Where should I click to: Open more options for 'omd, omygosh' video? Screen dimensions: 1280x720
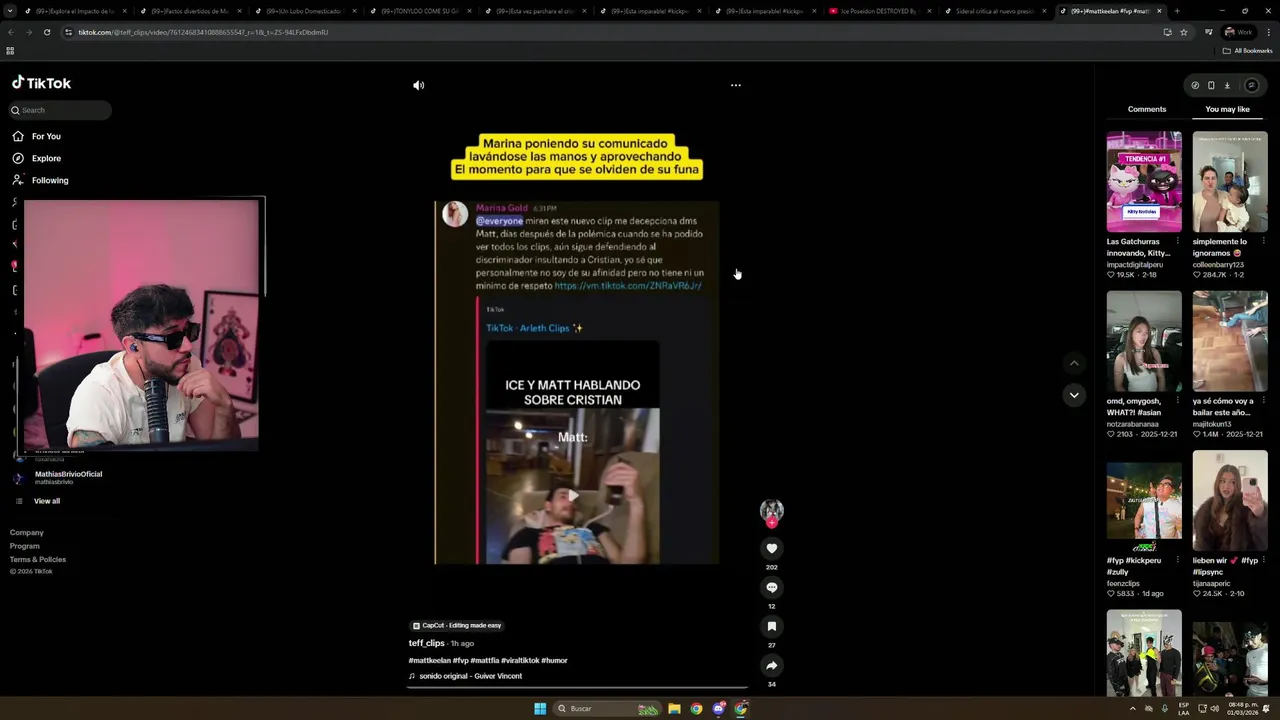coord(1177,401)
